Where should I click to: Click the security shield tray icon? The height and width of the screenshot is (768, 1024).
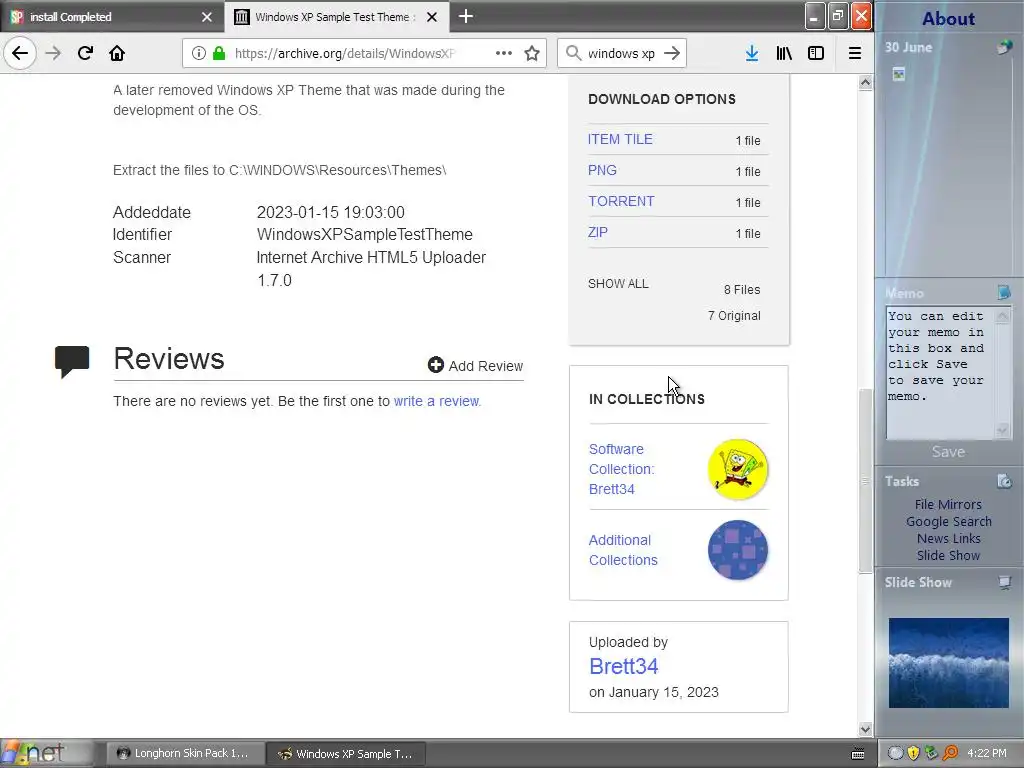913,753
